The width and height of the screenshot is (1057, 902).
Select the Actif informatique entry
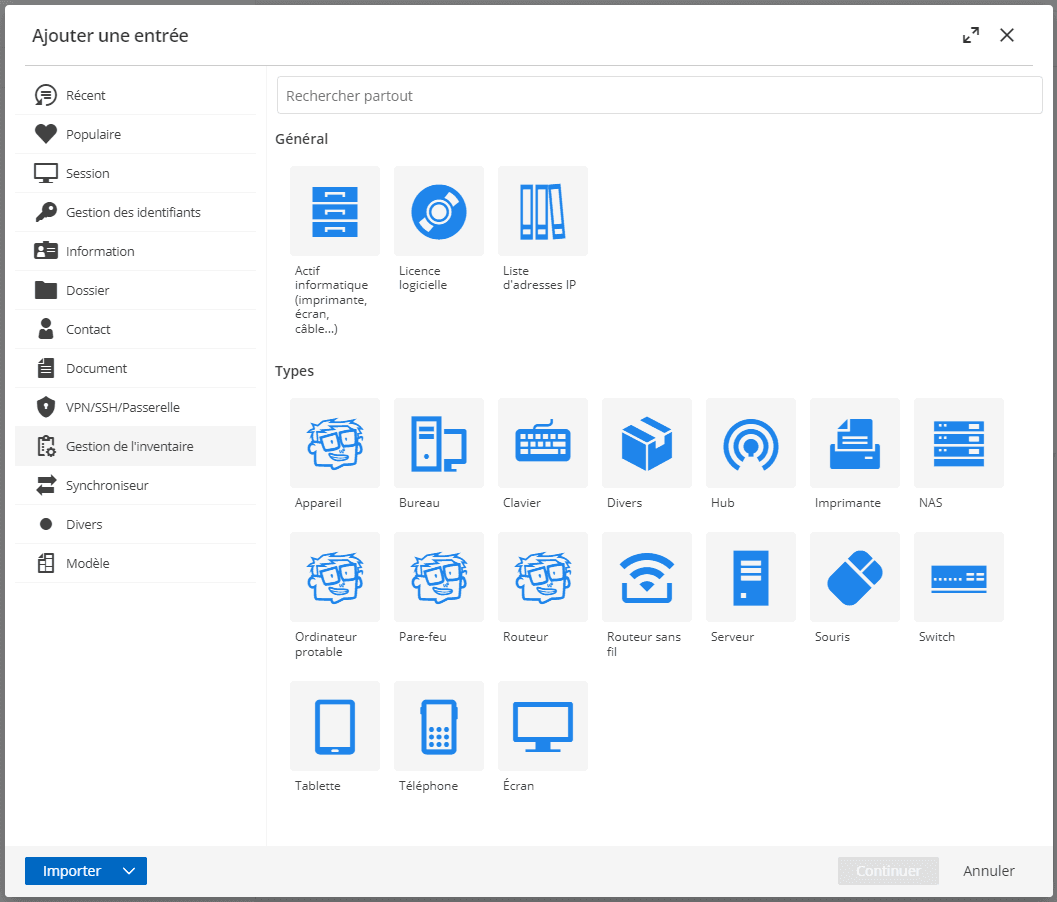(x=334, y=211)
